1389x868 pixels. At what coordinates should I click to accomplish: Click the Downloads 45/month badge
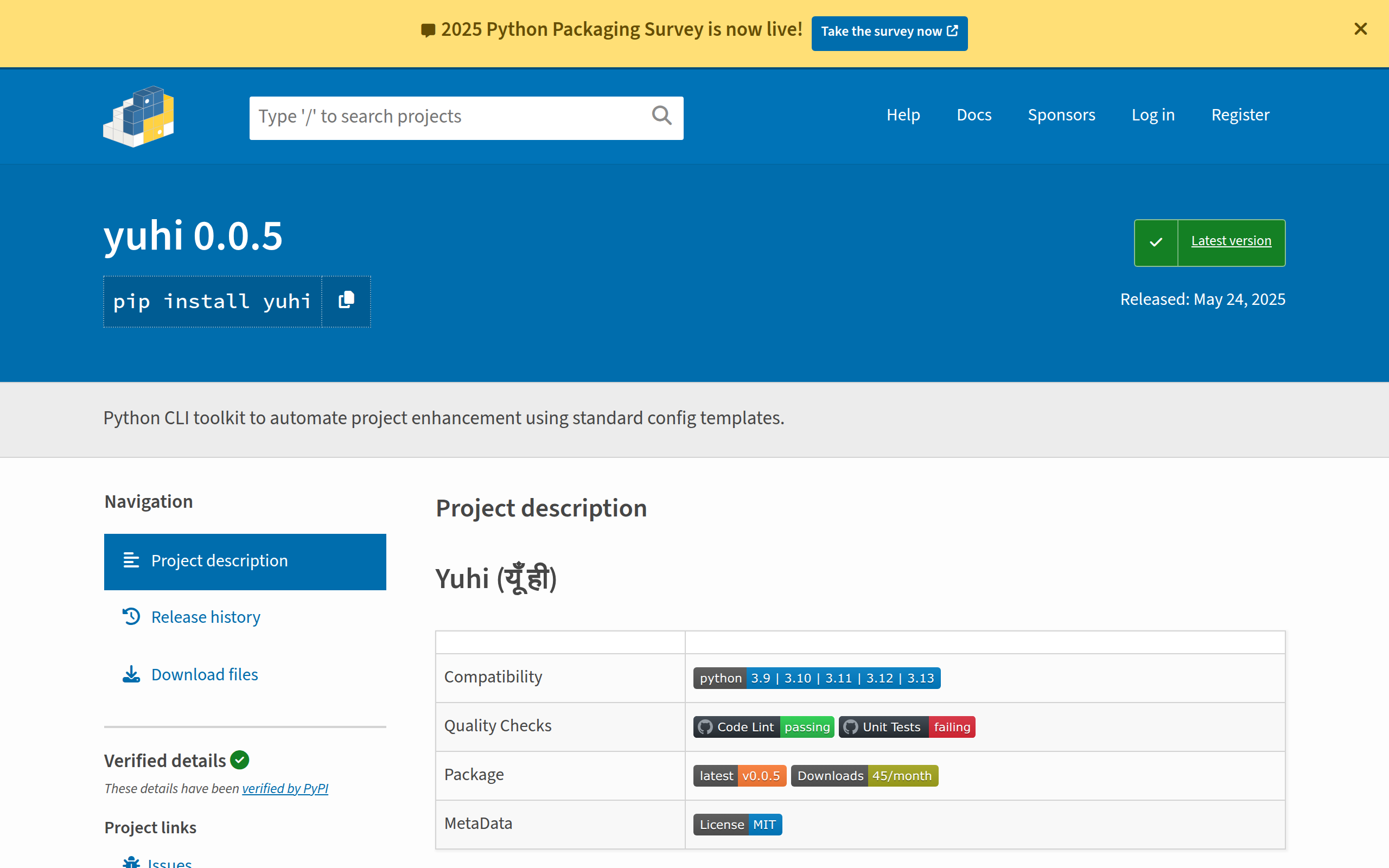[x=864, y=776]
